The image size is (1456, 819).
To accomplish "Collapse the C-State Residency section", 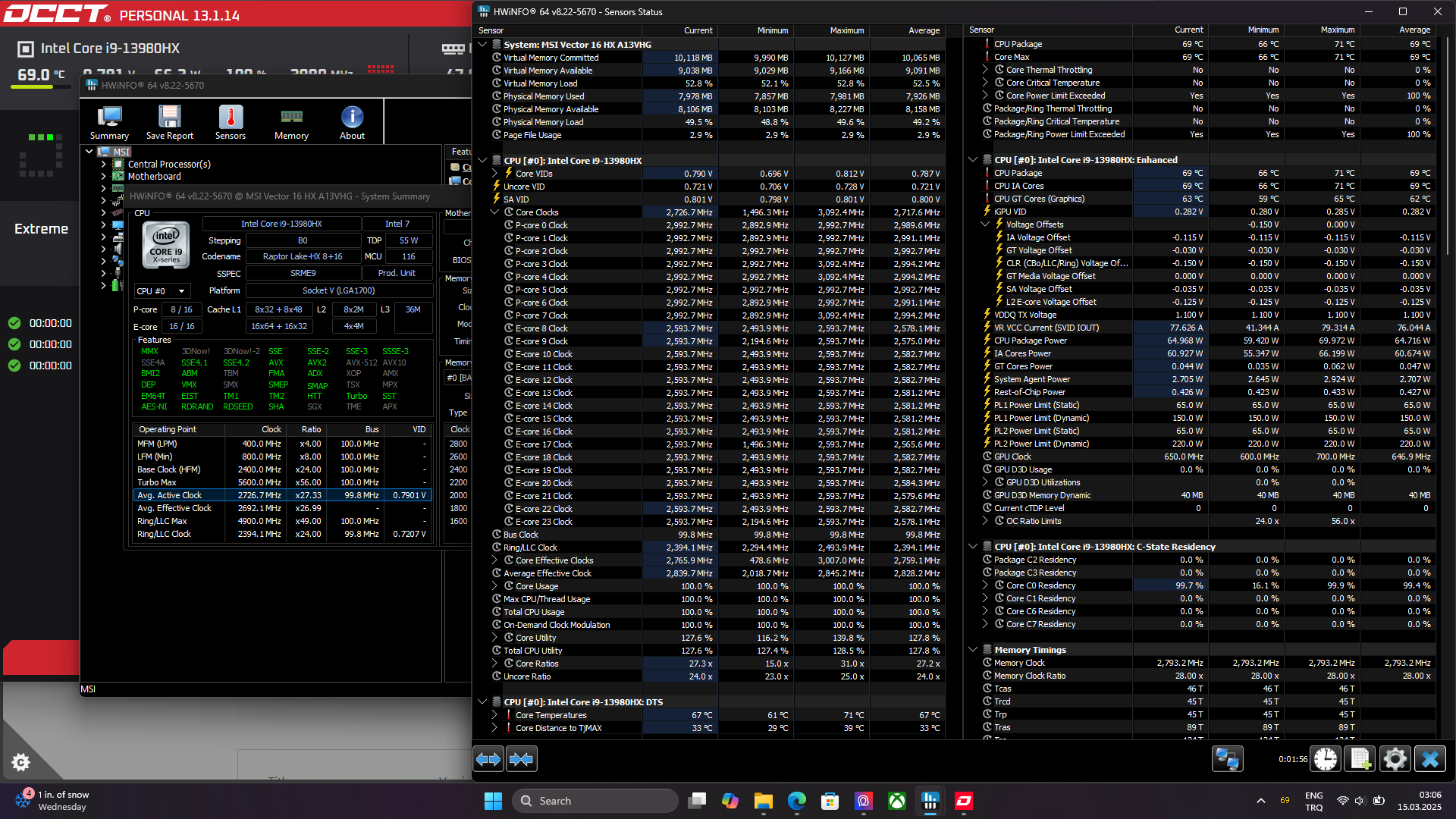I will (x=973, y=547).
